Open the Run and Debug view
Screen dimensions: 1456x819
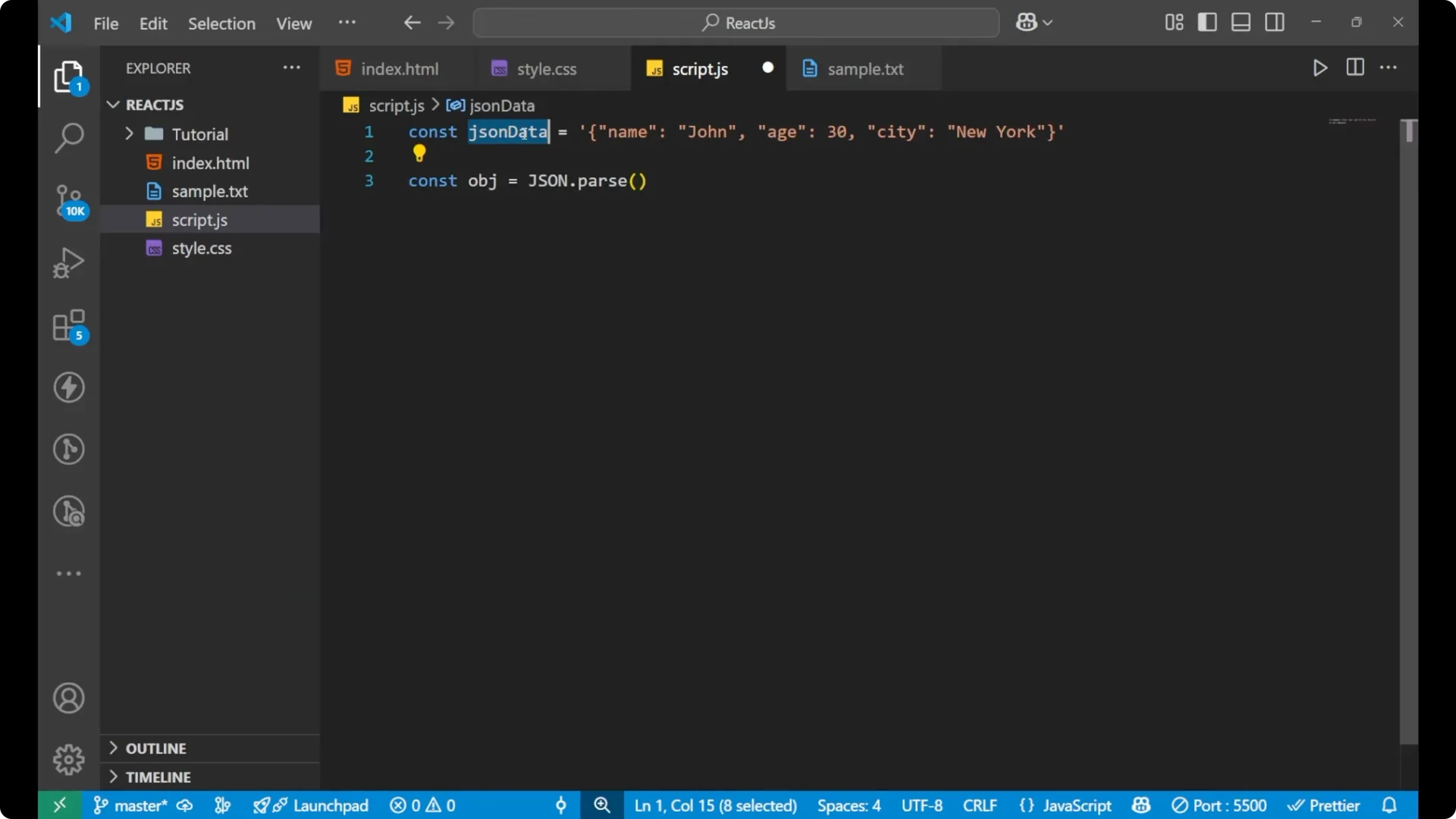click(x=68, y=262)
